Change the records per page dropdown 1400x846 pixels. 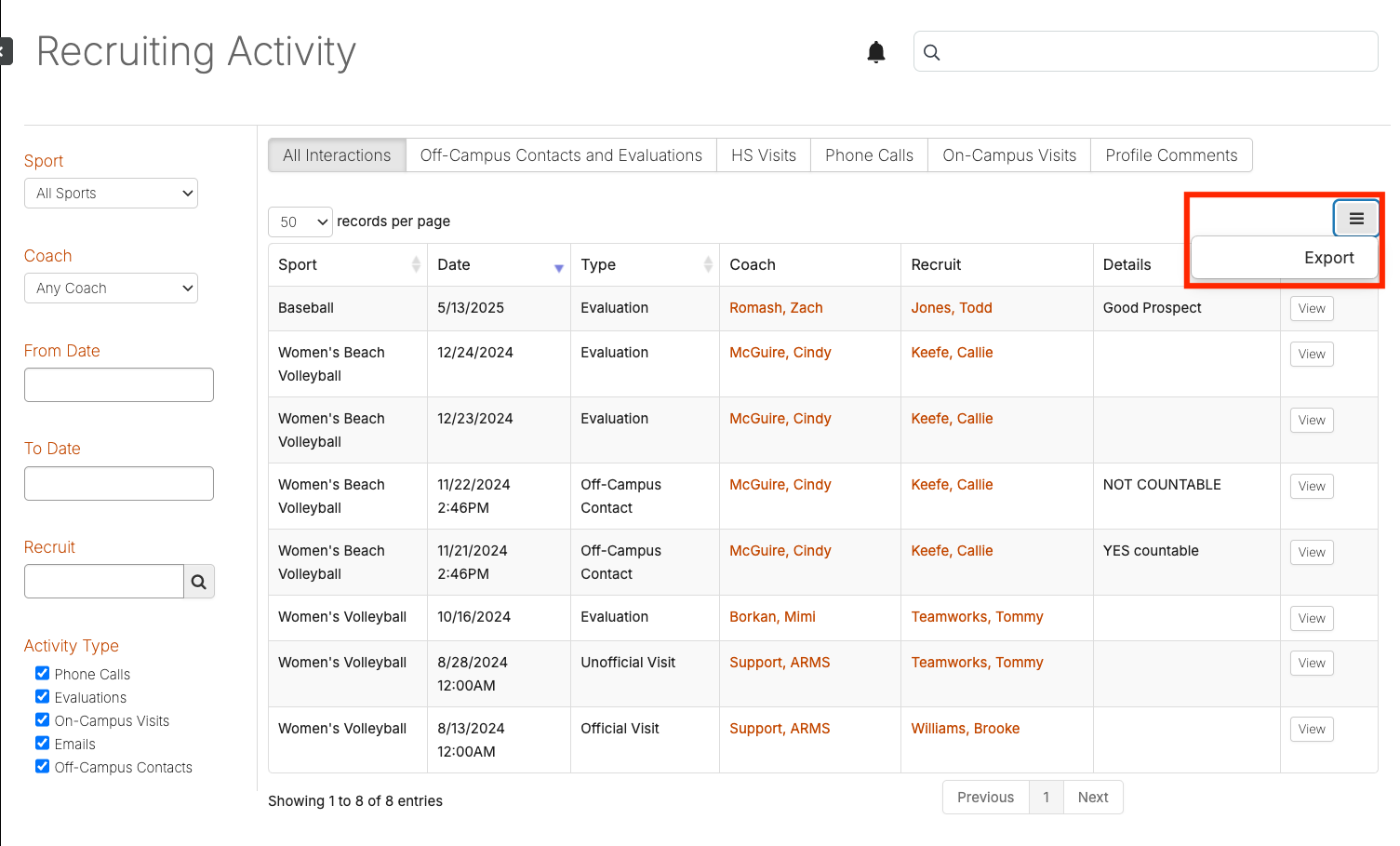(300, 222)
